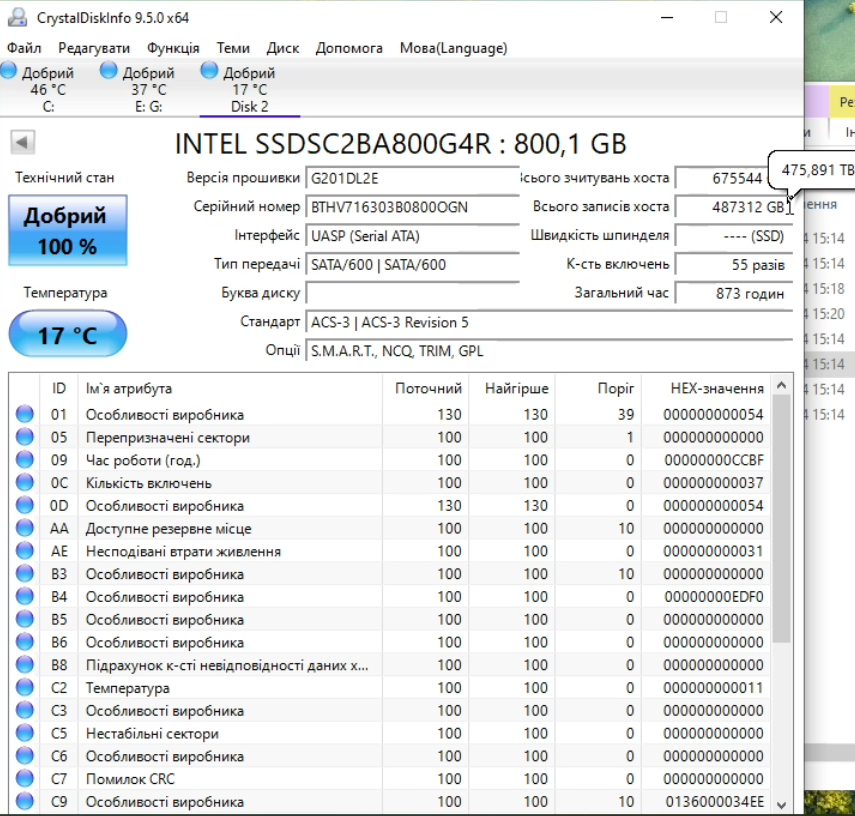
Task: Click the Поріг column header
Action: click(598, 388)
